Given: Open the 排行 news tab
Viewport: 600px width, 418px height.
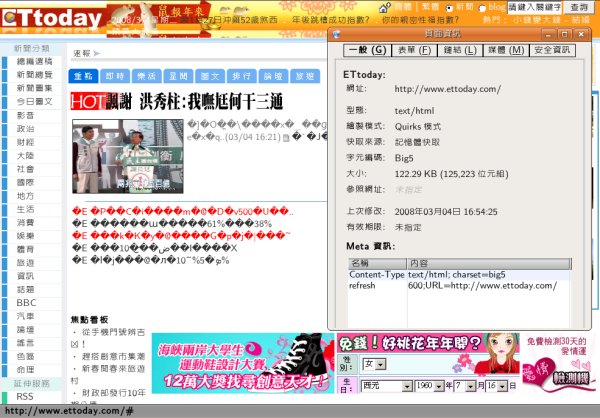Looking at the screenshot, I should pyautogui.click(x=242, y=76).
